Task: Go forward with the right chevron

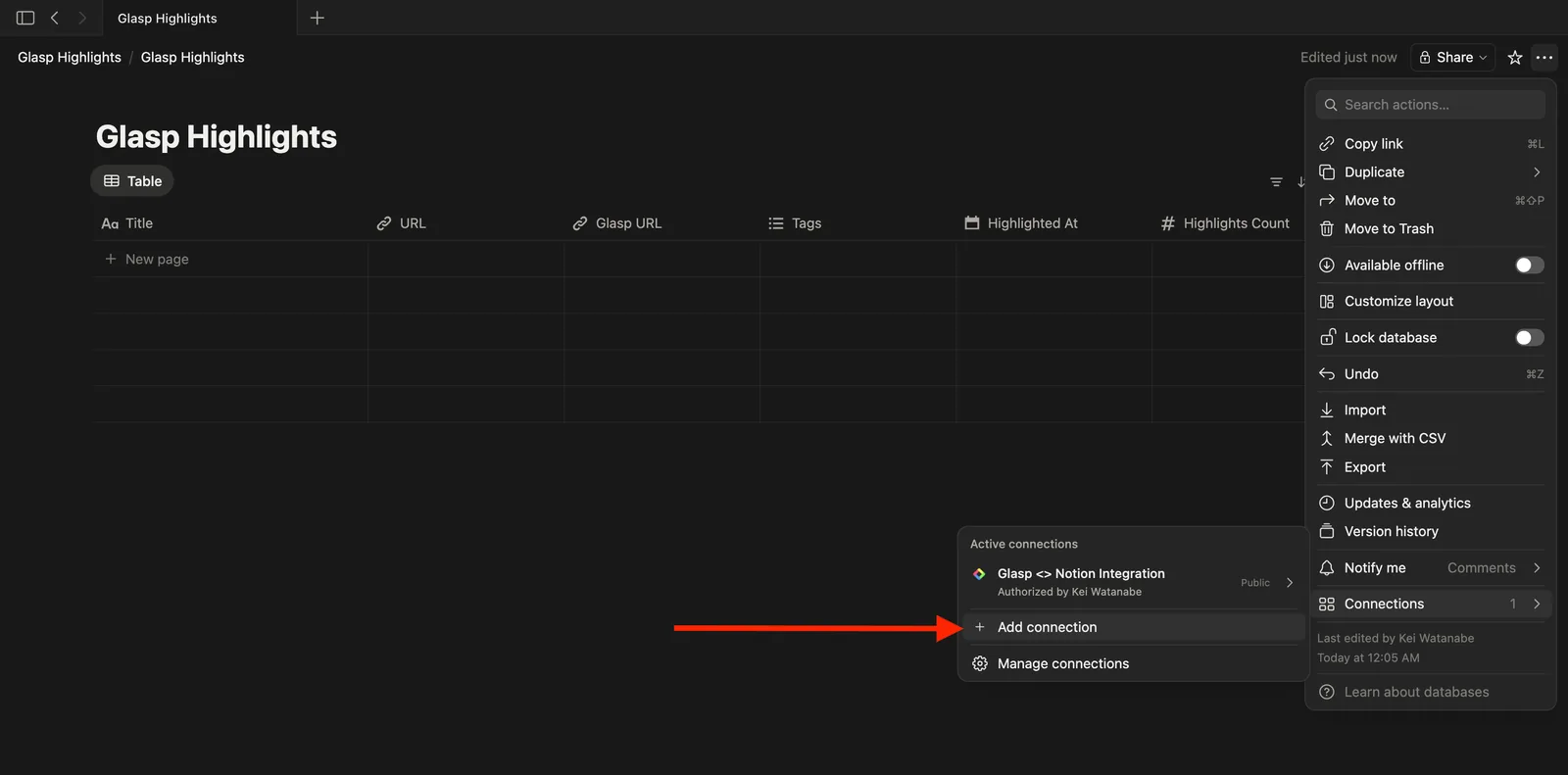Action: pyautogui.click(x=82, y=18)
